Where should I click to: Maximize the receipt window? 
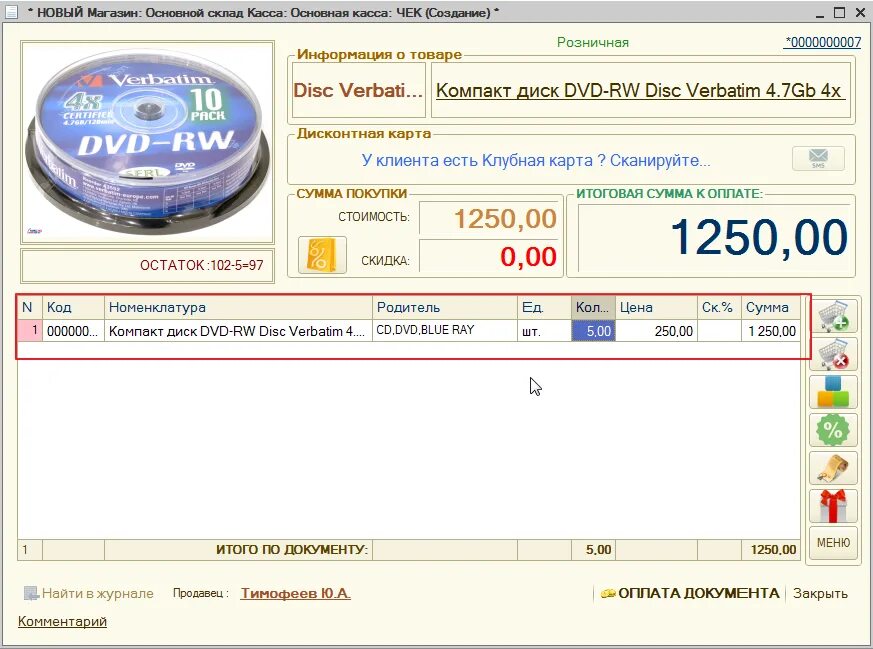coord(840,12)
